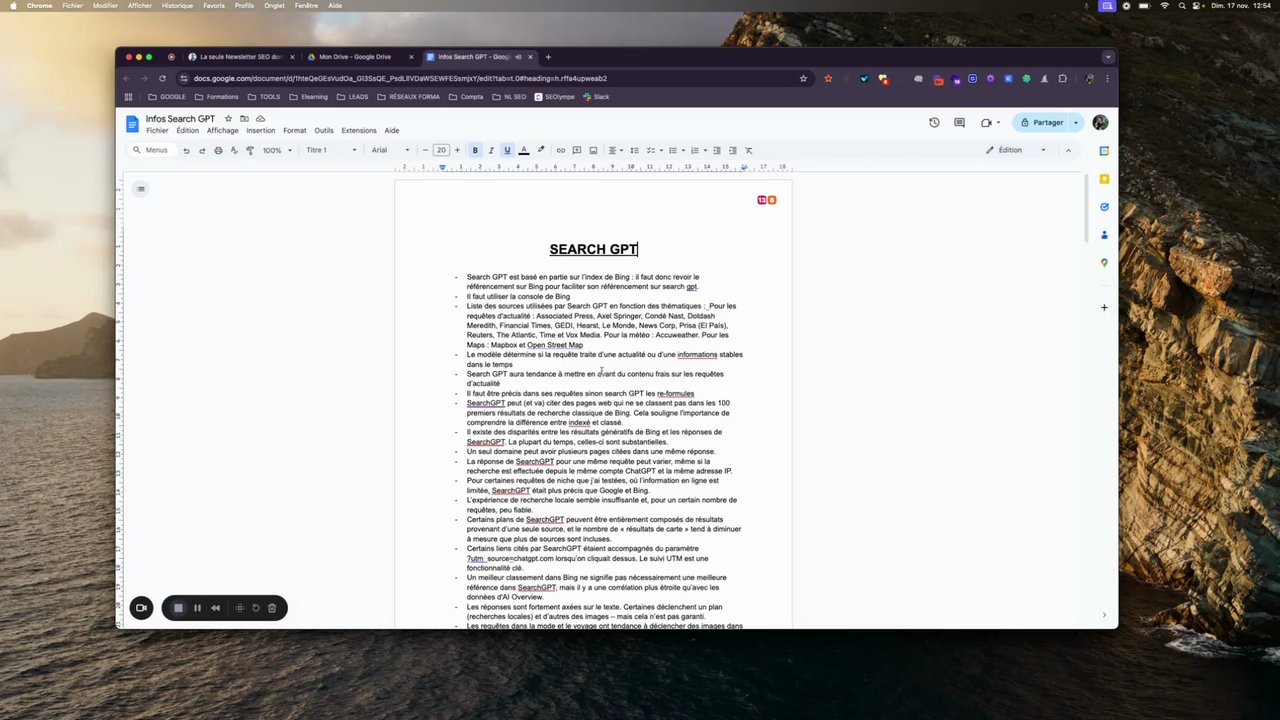Viewport: 1280px width, 720px height.
Task: Open the Arial font dropdown
Action: click(x=390, y=150)
